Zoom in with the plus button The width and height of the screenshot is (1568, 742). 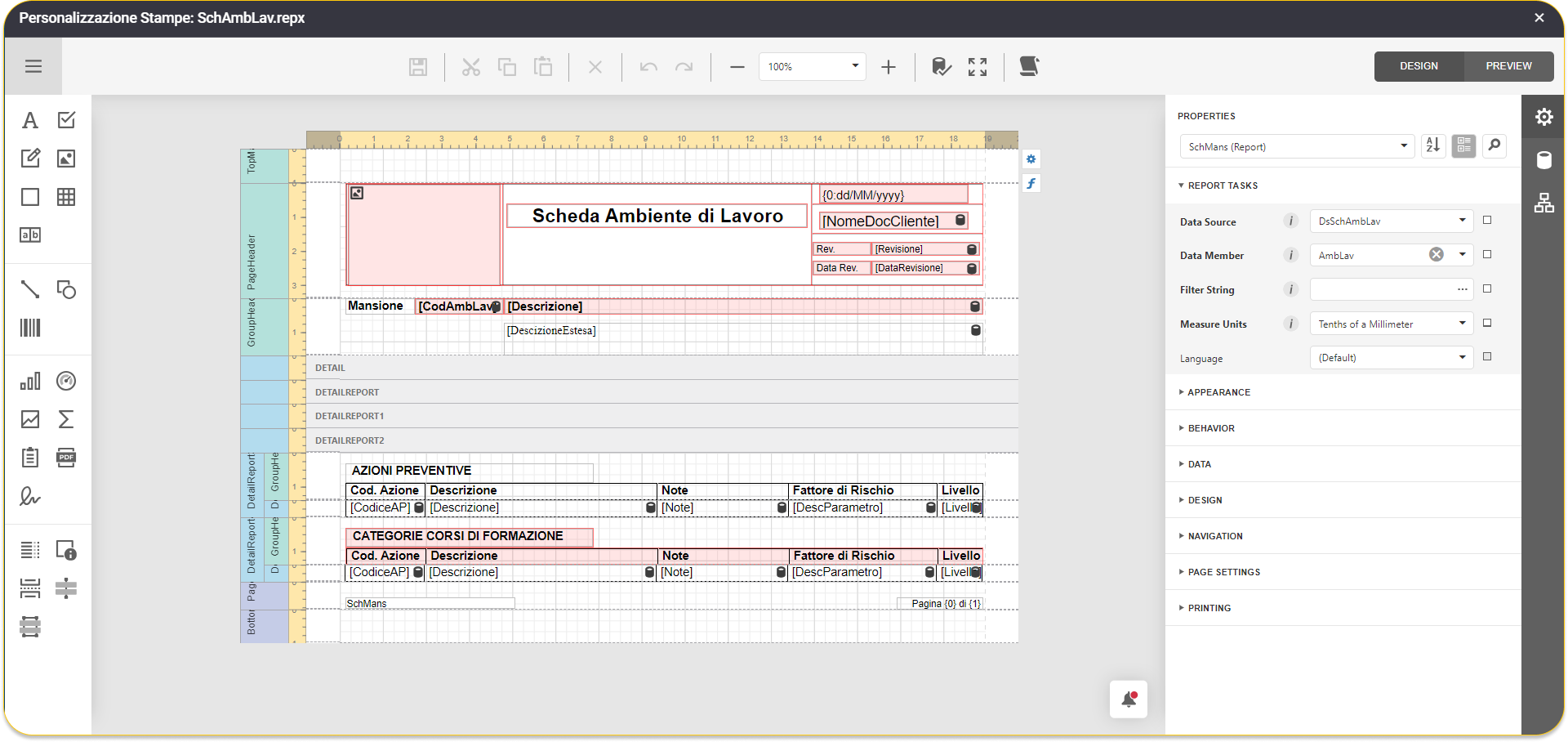coord(889,67)
